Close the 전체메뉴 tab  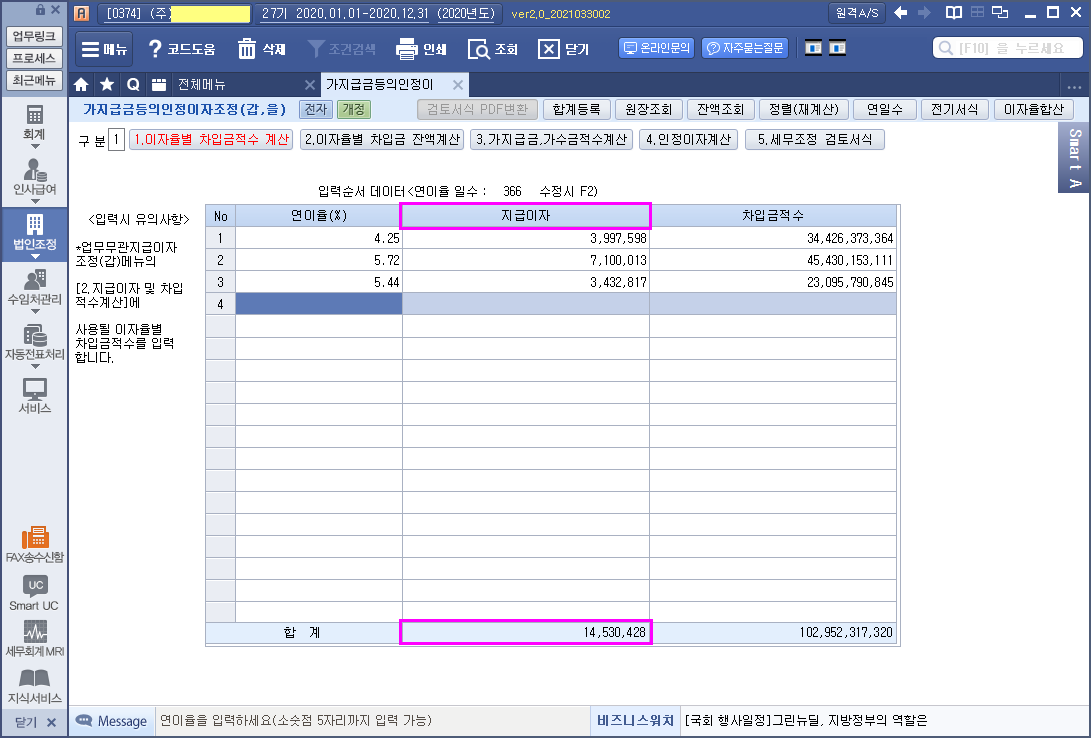(x=310, y=85)
